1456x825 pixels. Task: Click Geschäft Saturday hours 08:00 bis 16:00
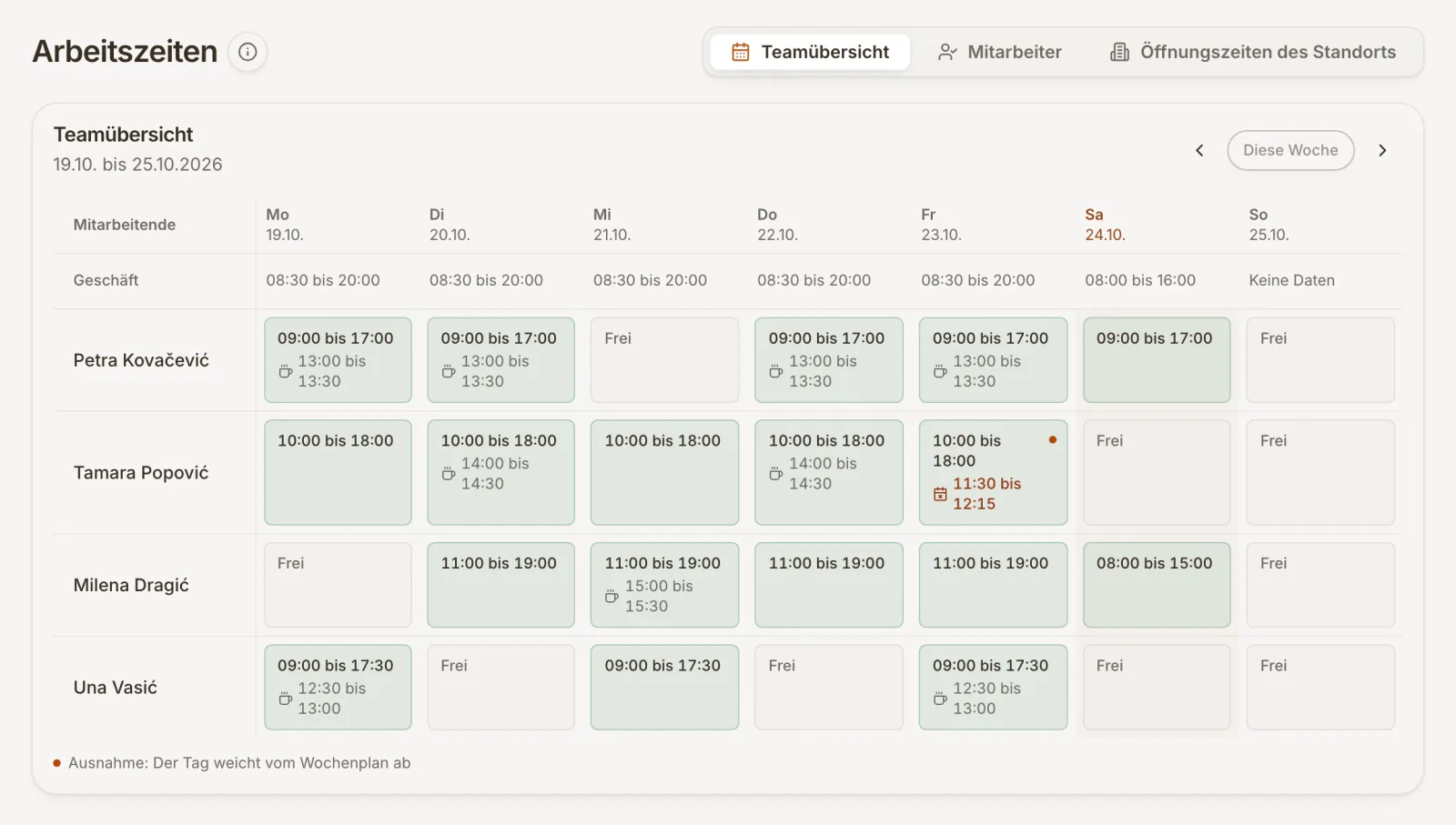click(x=1140, y=280)
